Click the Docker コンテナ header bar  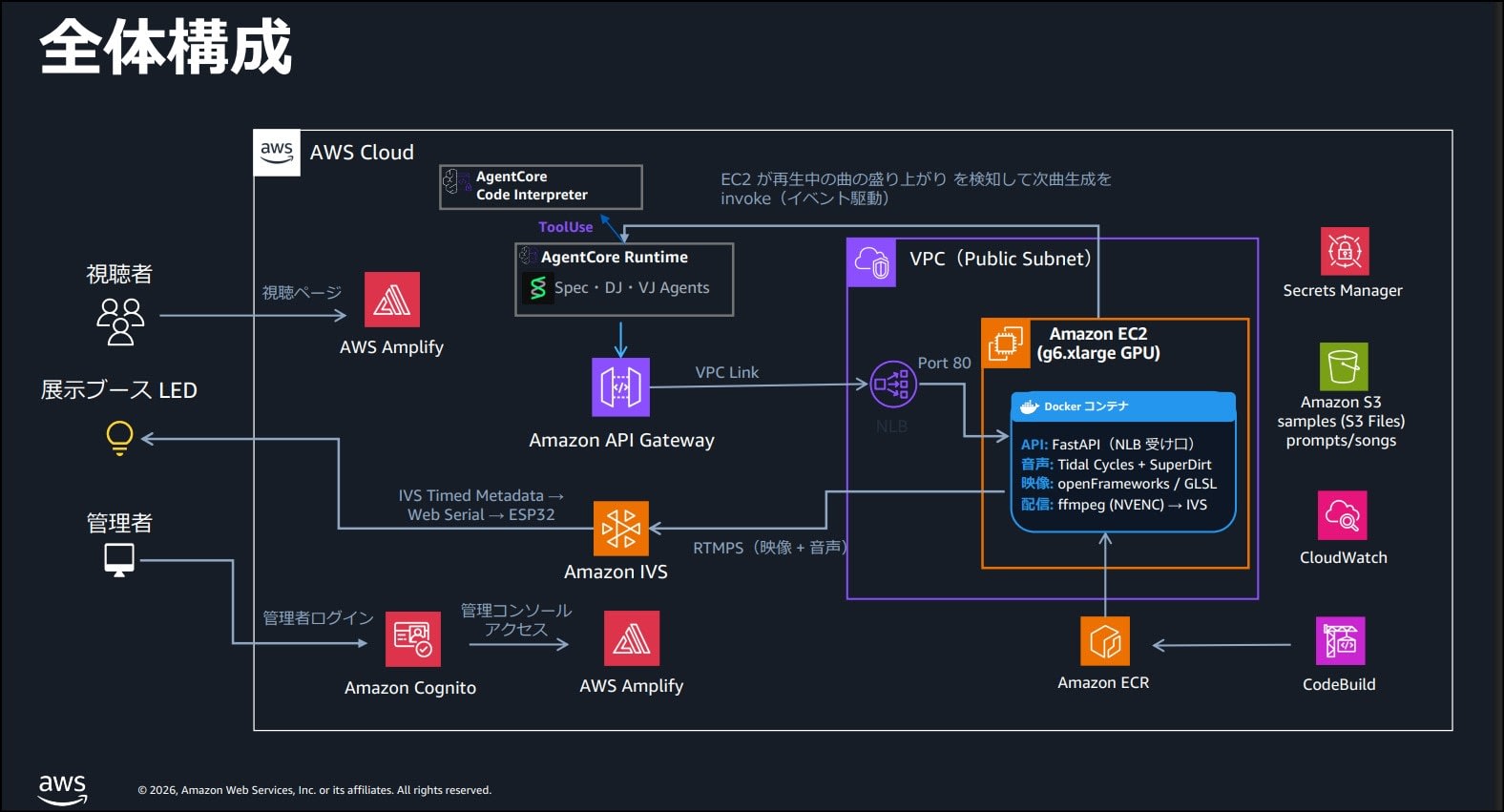click(1123, 406)
